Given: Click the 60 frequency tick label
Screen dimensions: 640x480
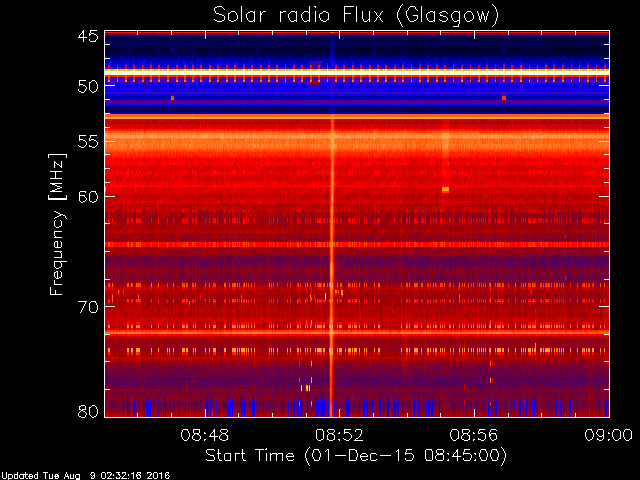Looking at the screenshot, I should click(x=88, y=197).
